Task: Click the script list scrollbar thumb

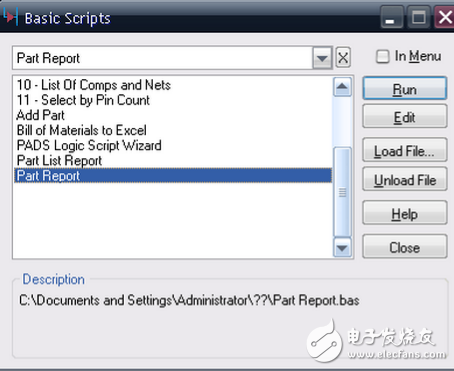Action: click(342, 192)
